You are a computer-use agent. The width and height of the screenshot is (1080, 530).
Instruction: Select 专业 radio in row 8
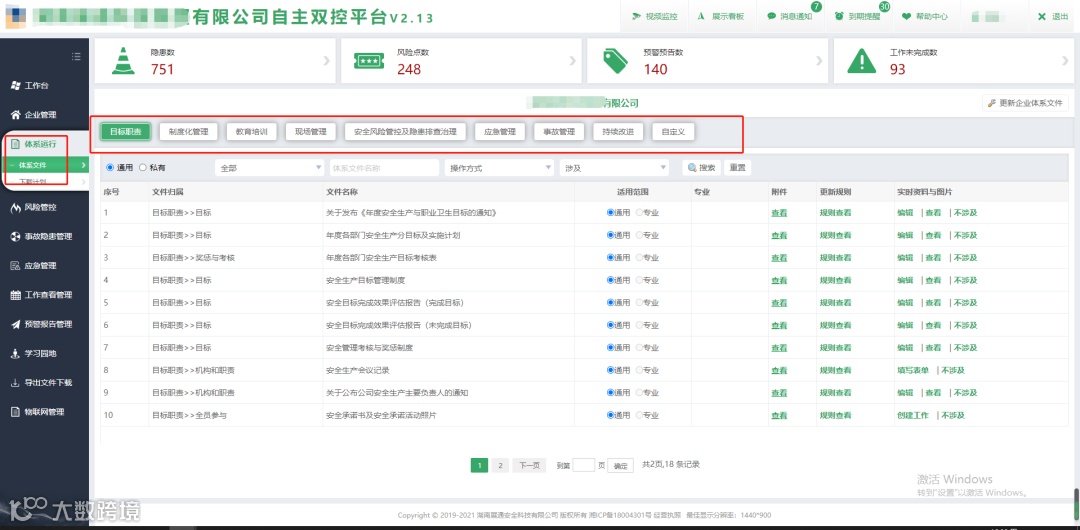coord(638,370)
